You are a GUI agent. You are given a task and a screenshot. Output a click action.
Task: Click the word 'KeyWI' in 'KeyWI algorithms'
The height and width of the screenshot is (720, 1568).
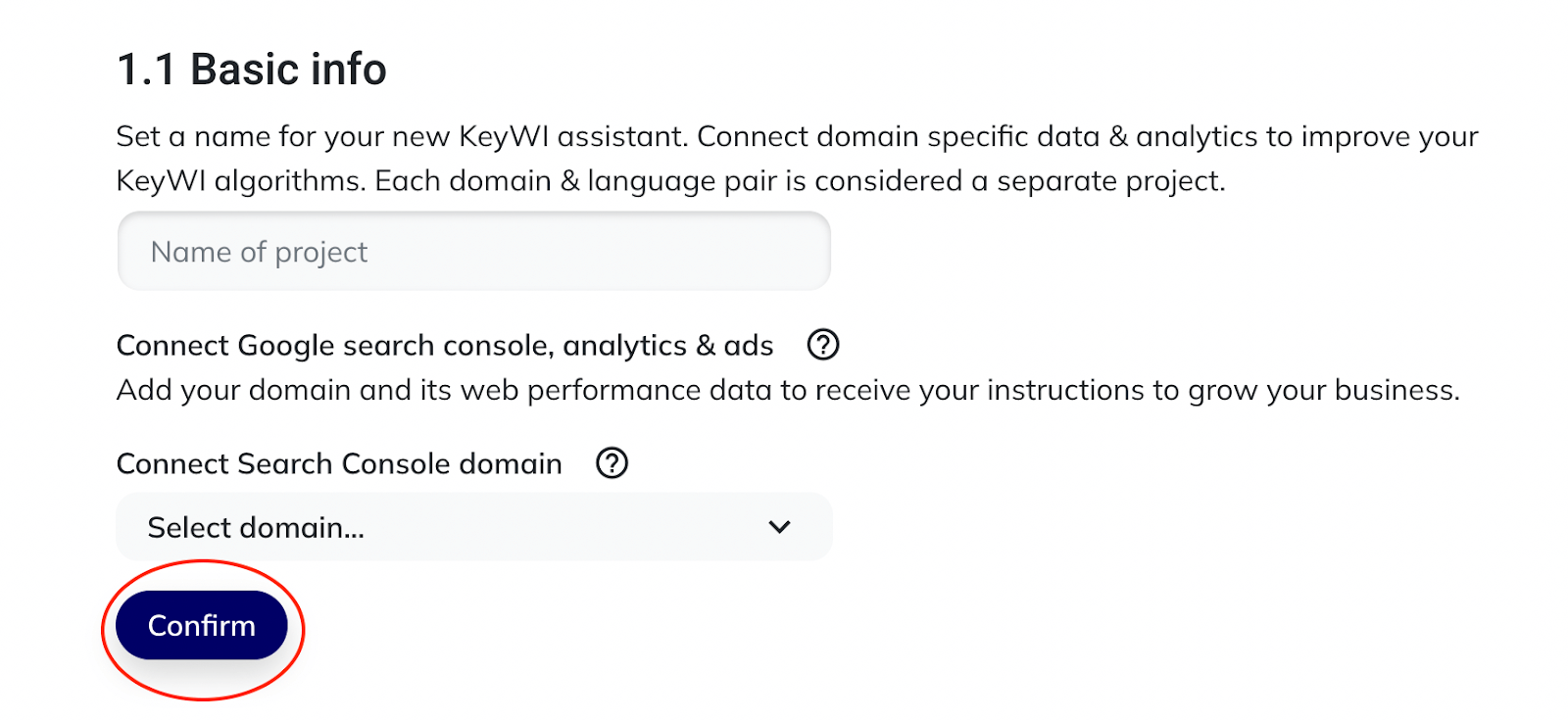161,181
